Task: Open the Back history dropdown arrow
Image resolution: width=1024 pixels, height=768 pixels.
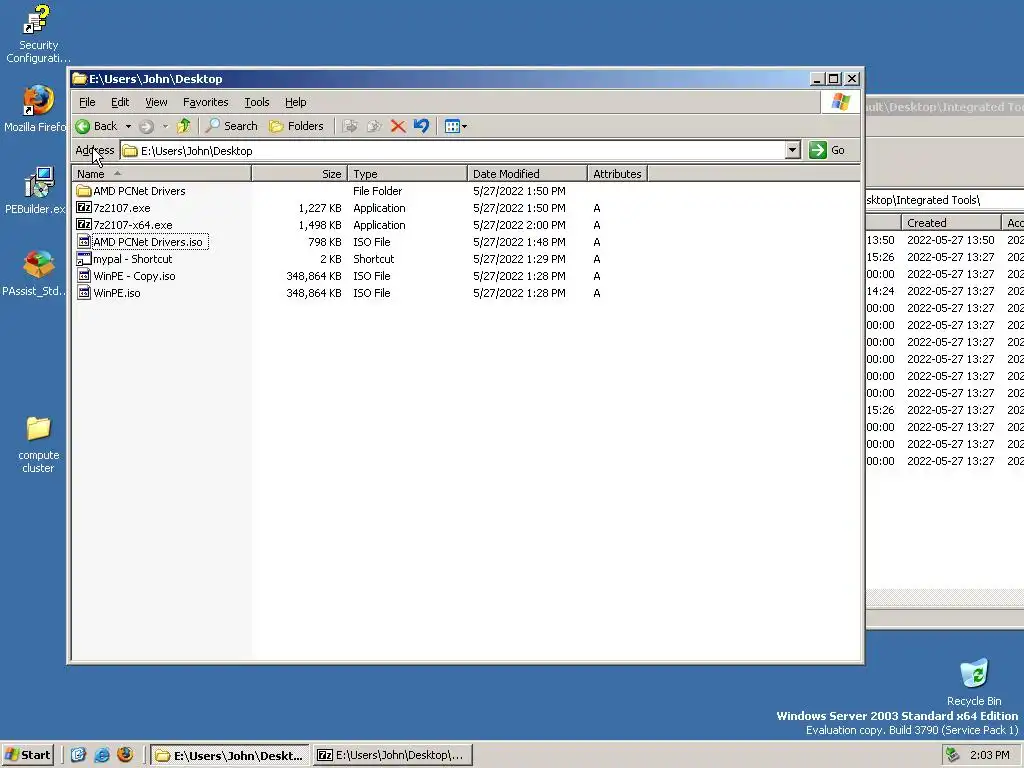Action: (129, 126)
